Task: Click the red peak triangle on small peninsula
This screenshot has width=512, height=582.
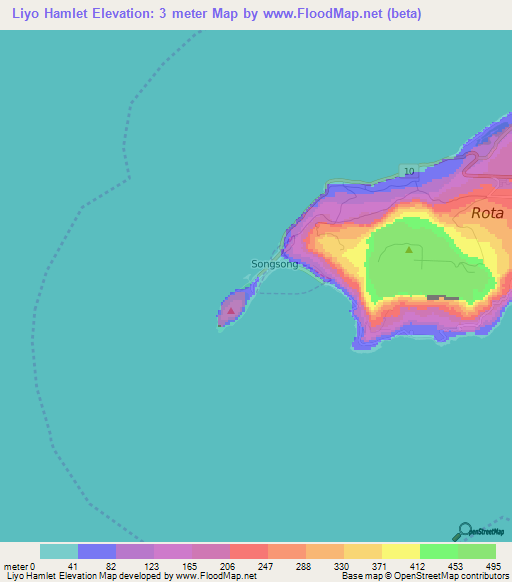Action: [231, 311]
